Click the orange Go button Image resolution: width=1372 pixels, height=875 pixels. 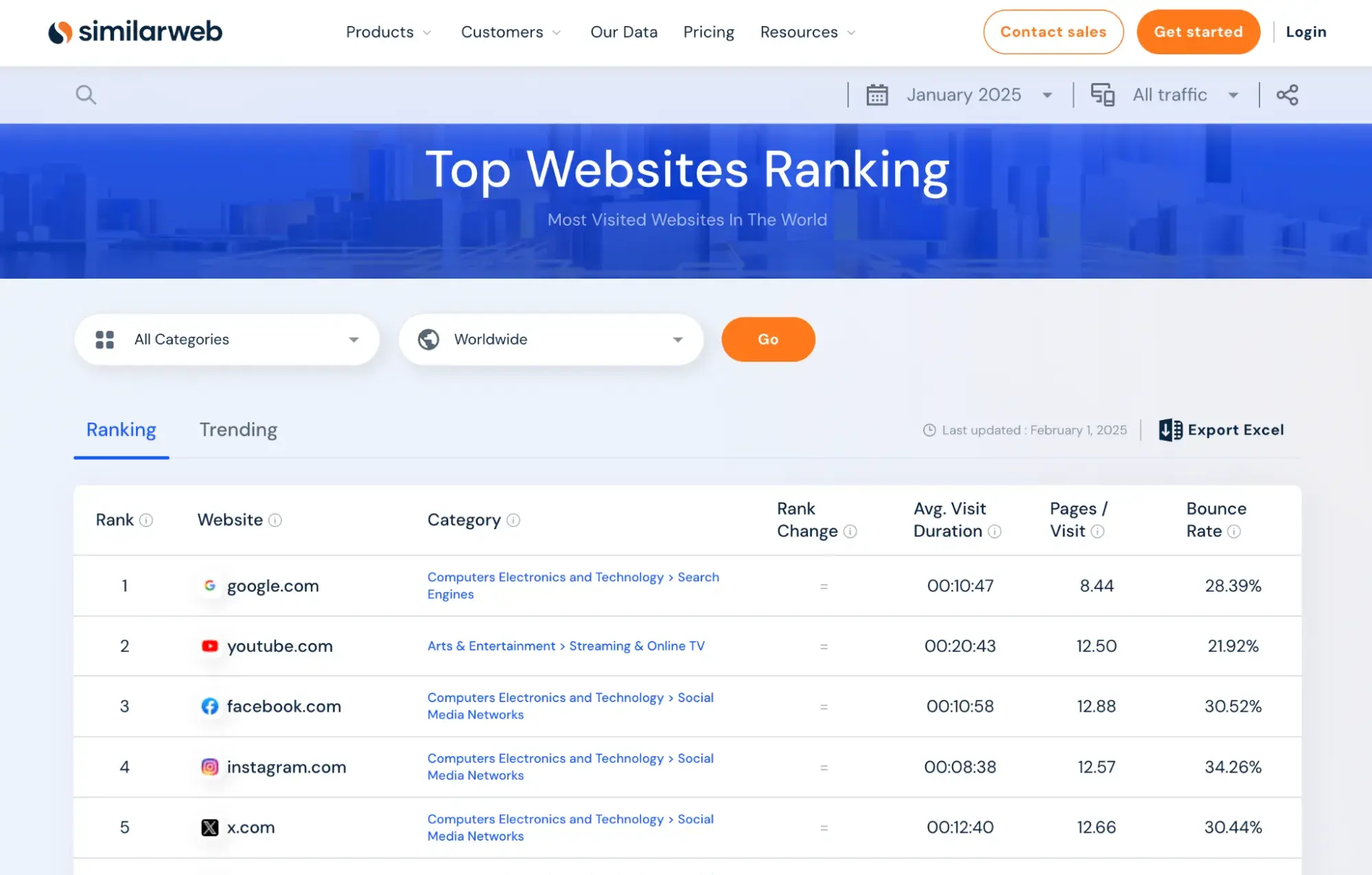coord(768,339)
